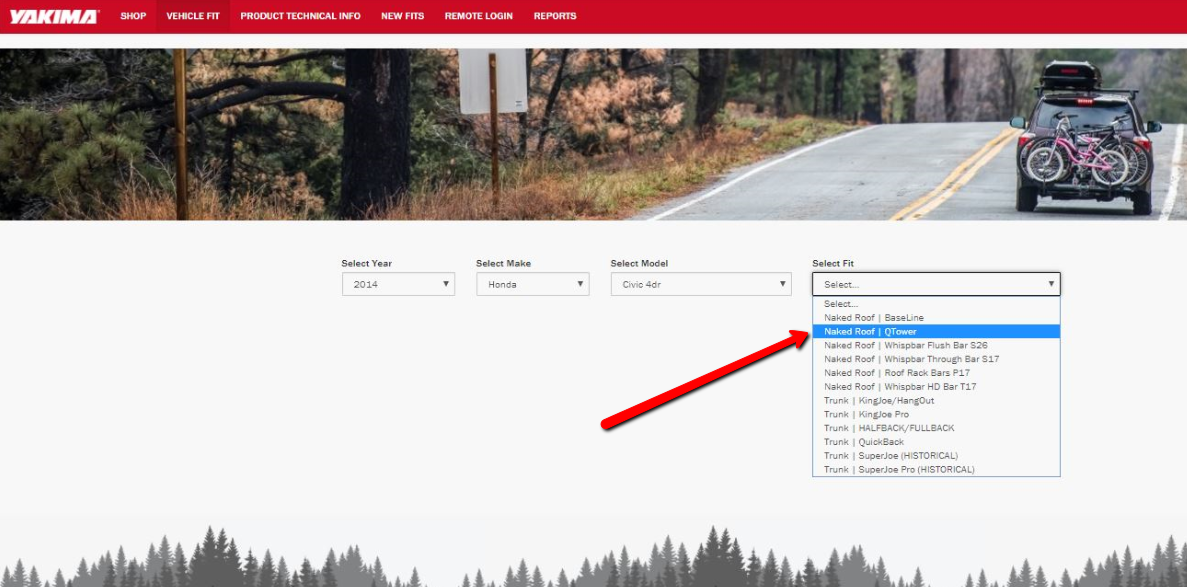Select Naked Roof | BaseLine option

[936, 317]
